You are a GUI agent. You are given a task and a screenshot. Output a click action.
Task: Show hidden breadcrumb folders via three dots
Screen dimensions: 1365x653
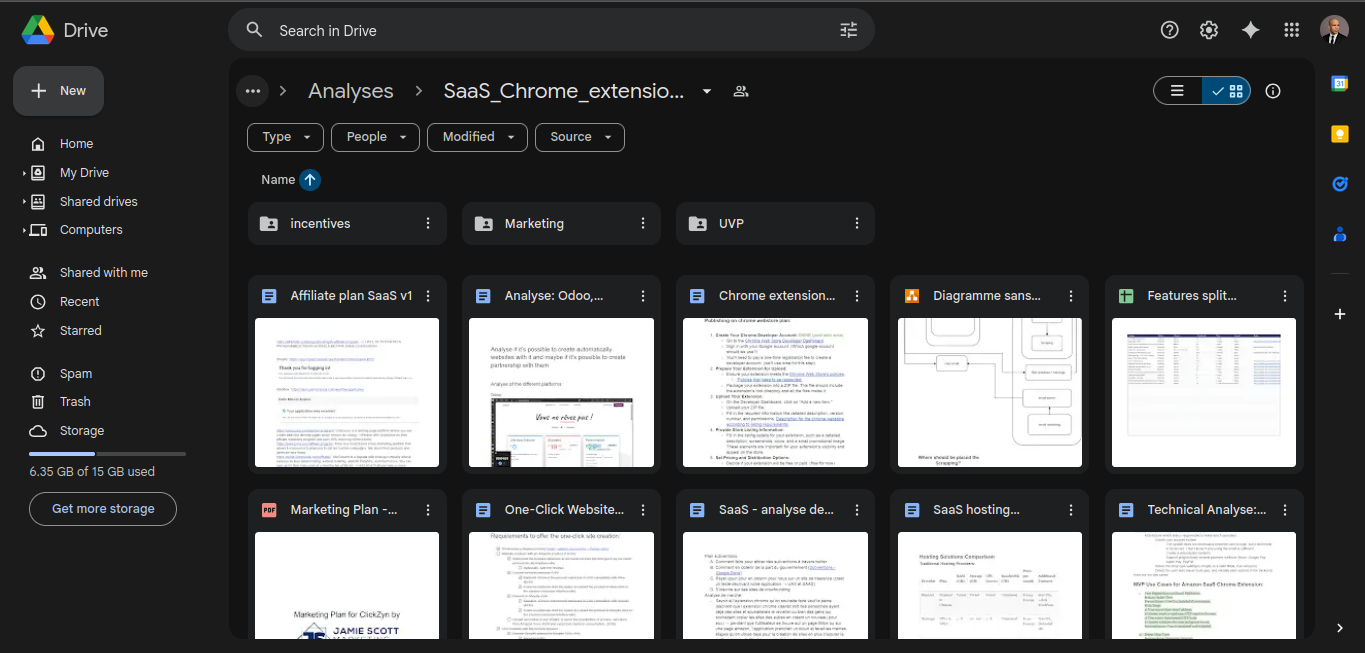[x=252, y=91]
